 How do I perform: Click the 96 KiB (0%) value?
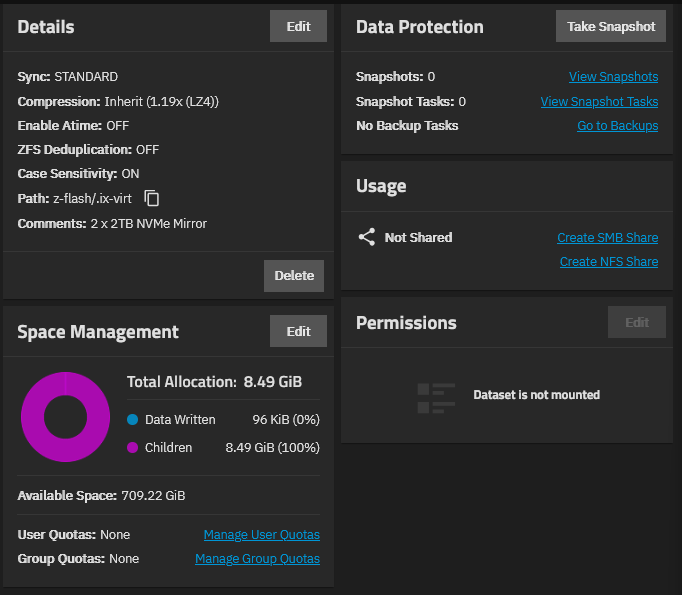click(286, 419)
